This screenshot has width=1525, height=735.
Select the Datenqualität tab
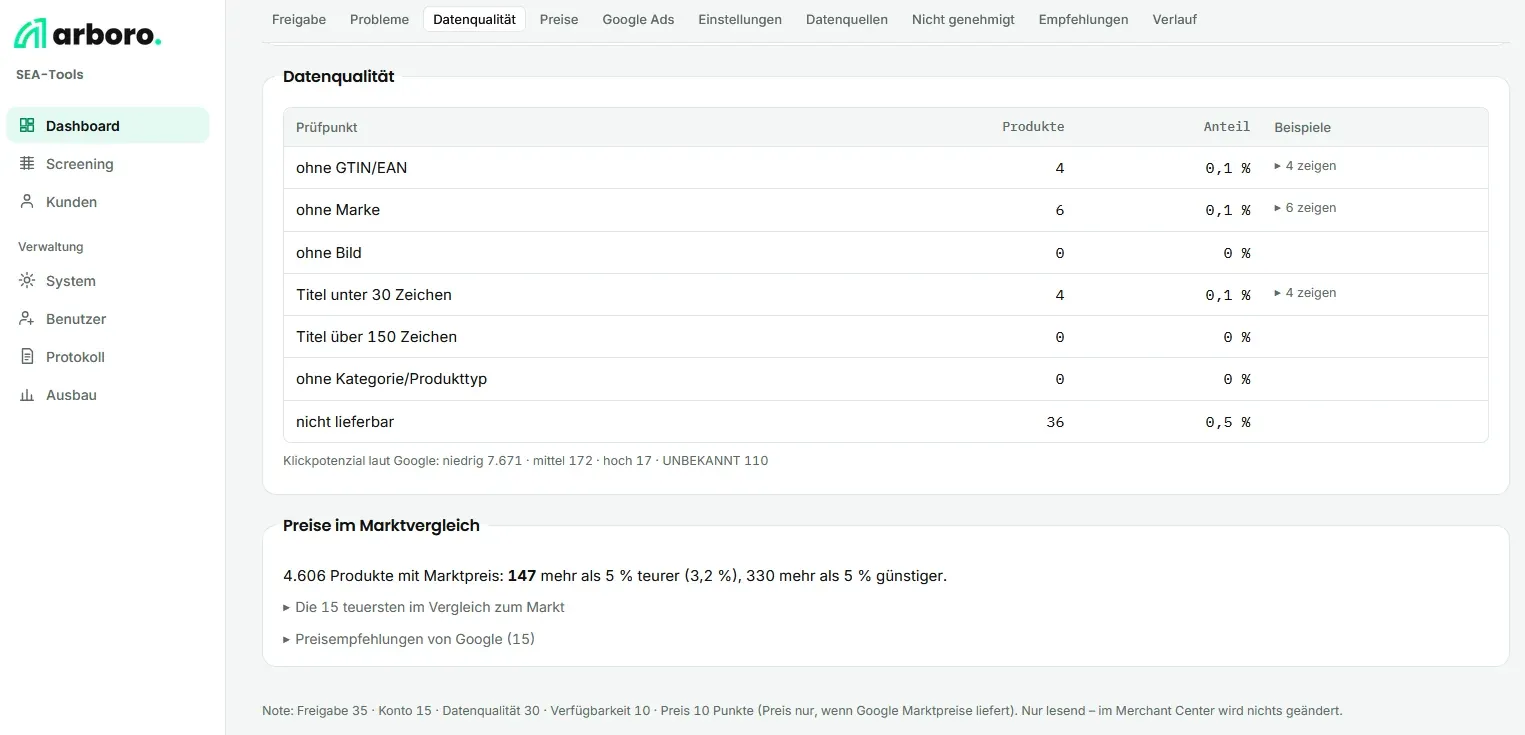tap(474, 19)
